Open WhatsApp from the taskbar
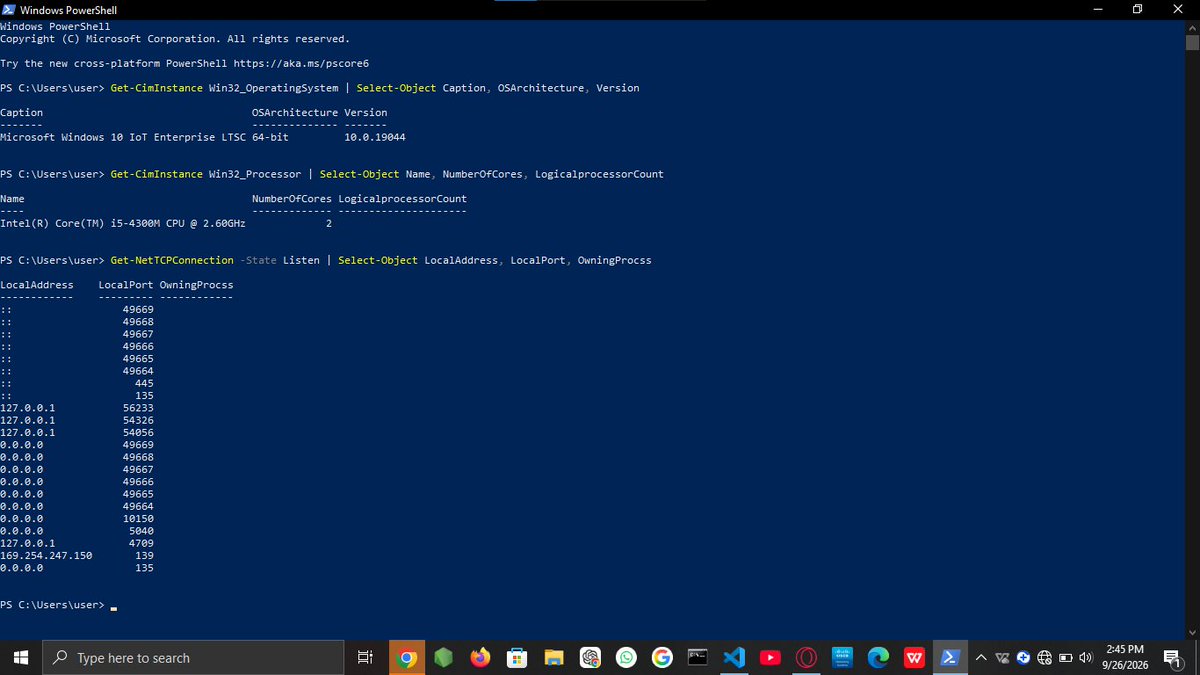The height and width of the screenshot is (675, 1200). pyautogui.click(x=626, y=657)
